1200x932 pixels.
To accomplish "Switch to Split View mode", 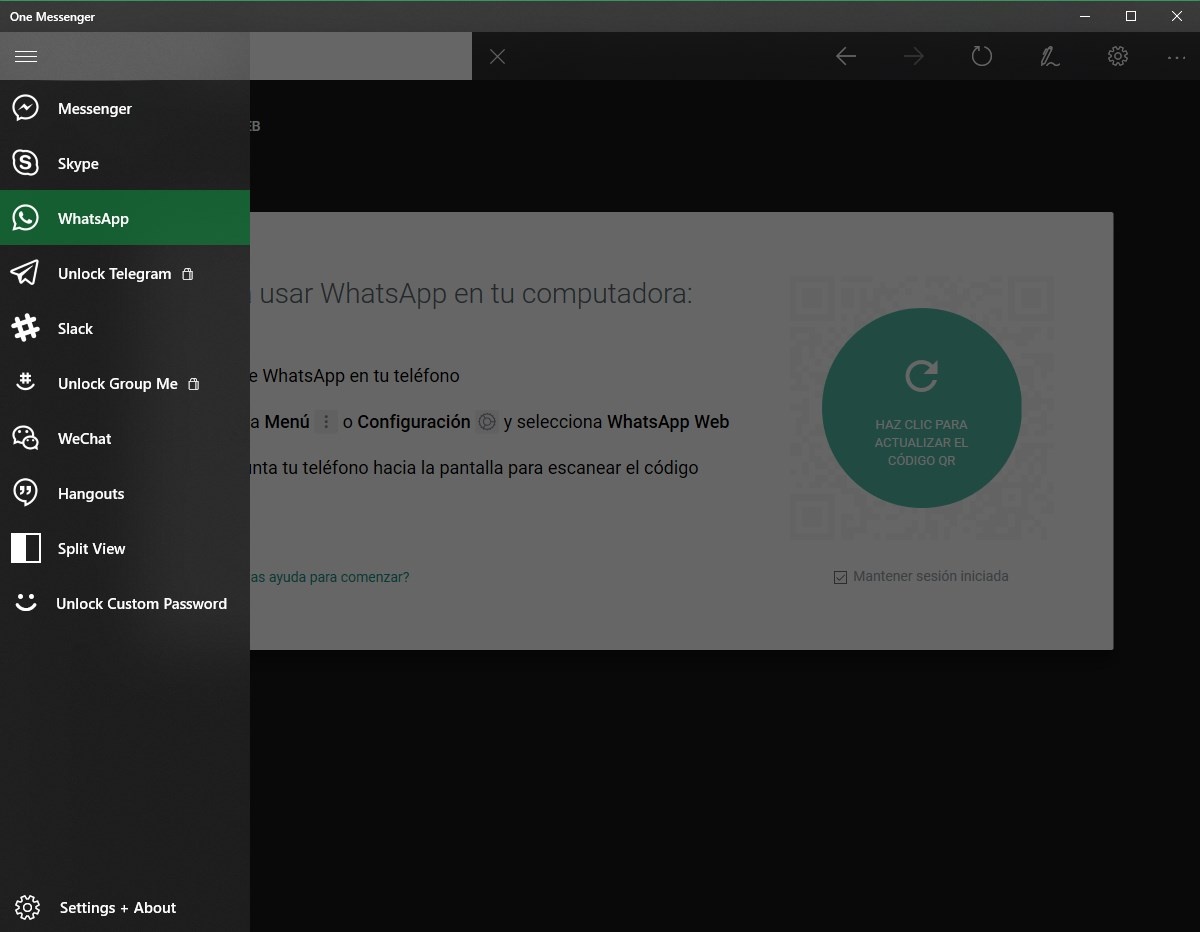I will (125, 548).
